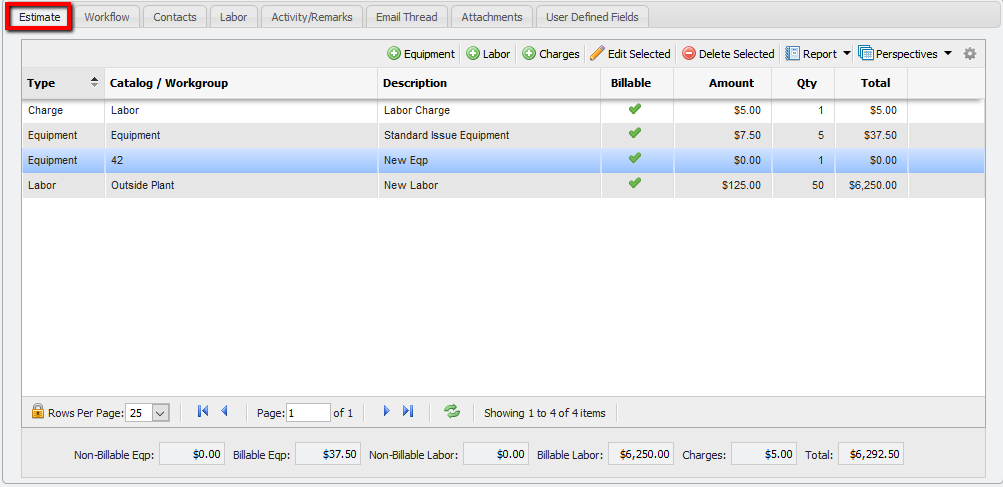The image size is (1003, 487).
Task: Click the Edit Selected pencil icon
Action: click(597, 54)
